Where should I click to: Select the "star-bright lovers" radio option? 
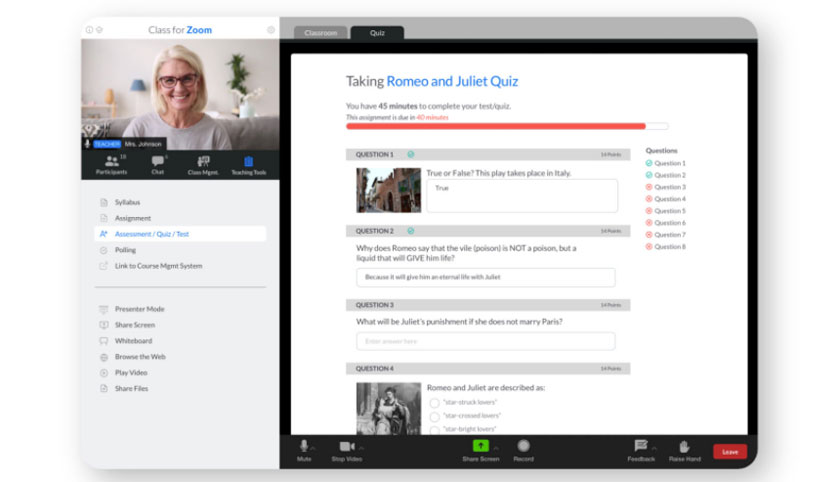coord(434,430)
